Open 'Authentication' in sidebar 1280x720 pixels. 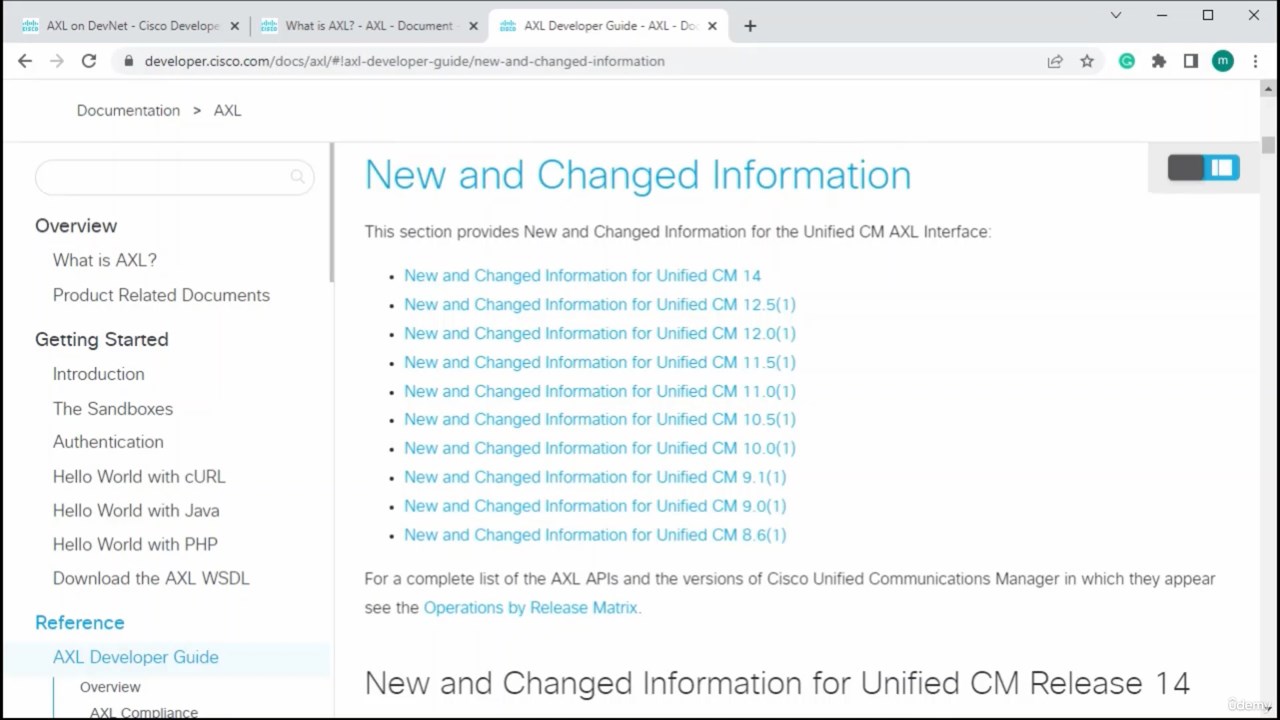click(x=108, y=442)
